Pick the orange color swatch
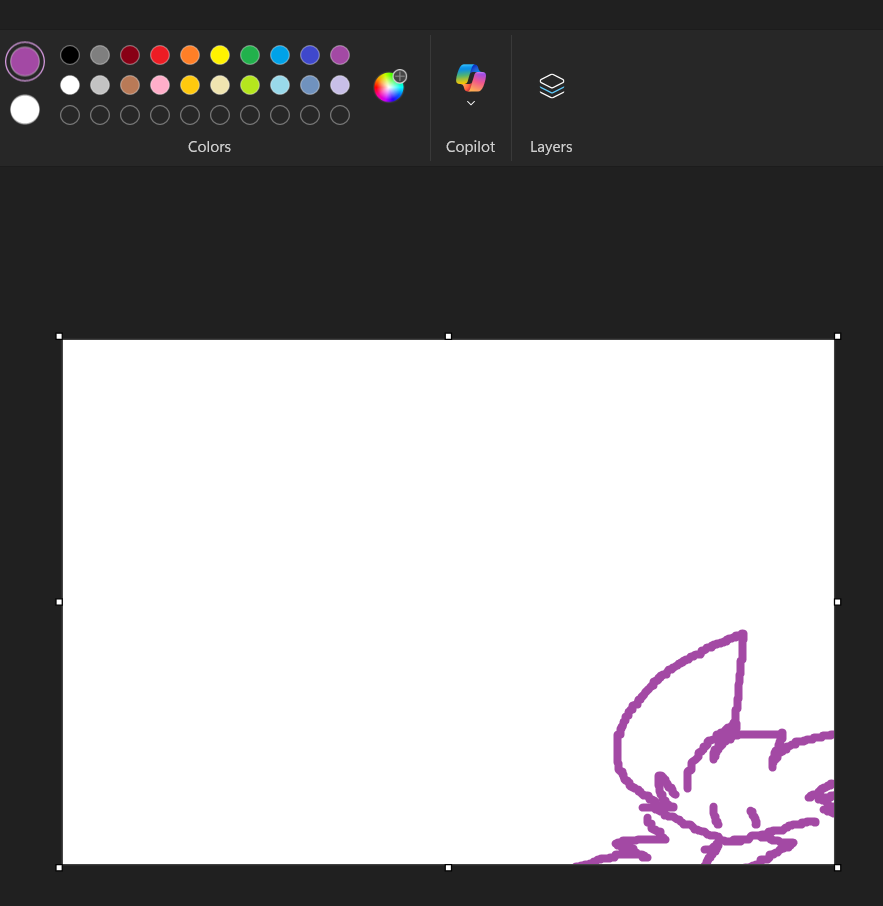The height and width of the screenshot is (906, 883). point(190,55)
